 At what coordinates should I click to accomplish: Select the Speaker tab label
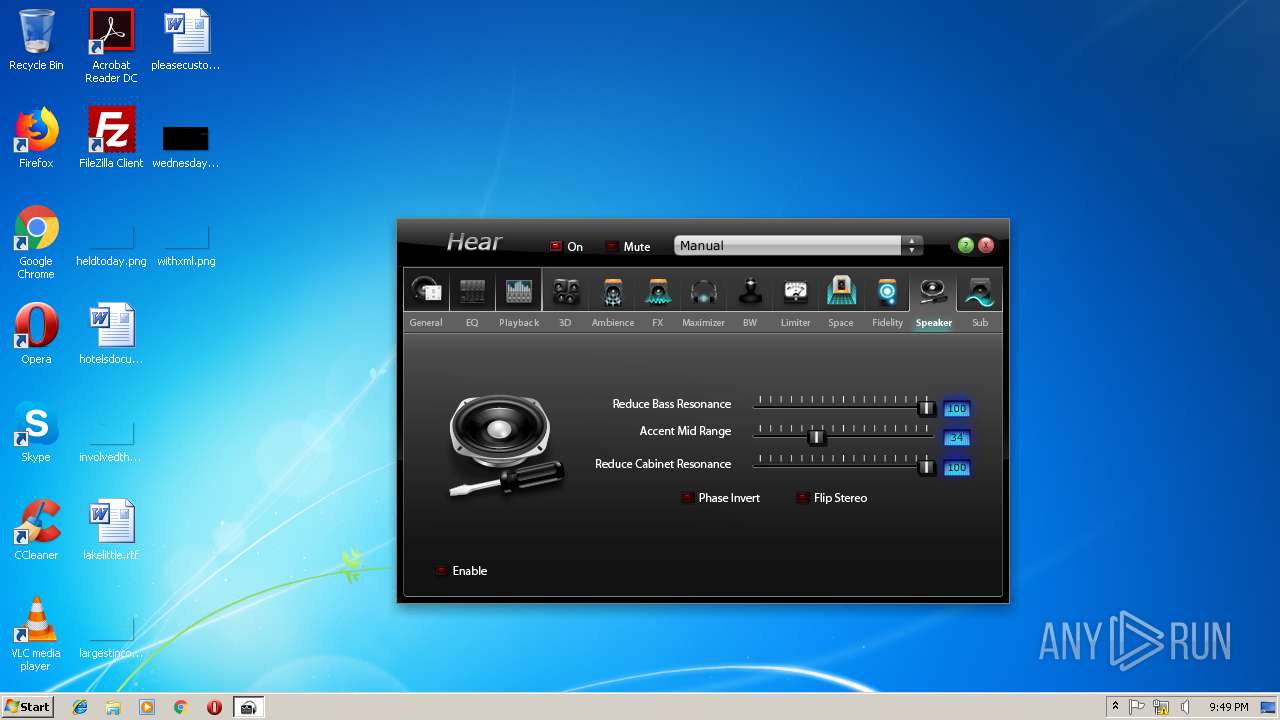pyautogui.click(x=934, y=323)
